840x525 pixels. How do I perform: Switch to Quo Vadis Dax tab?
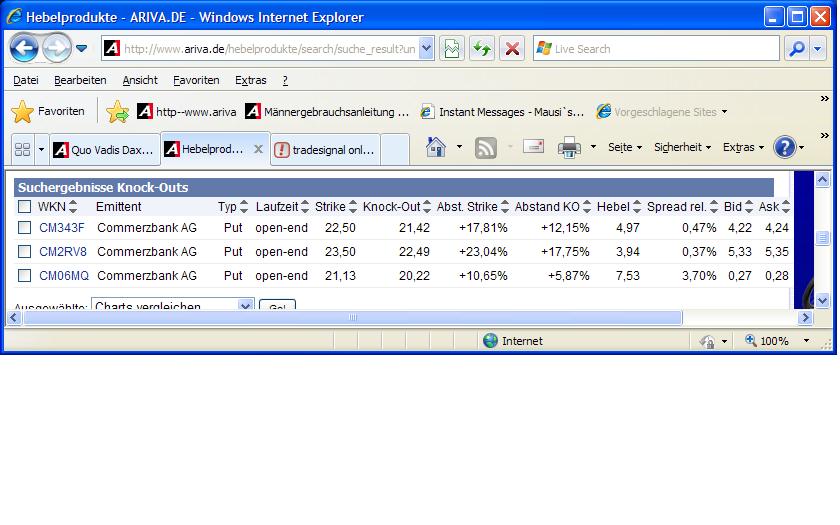tap(105, 149)
